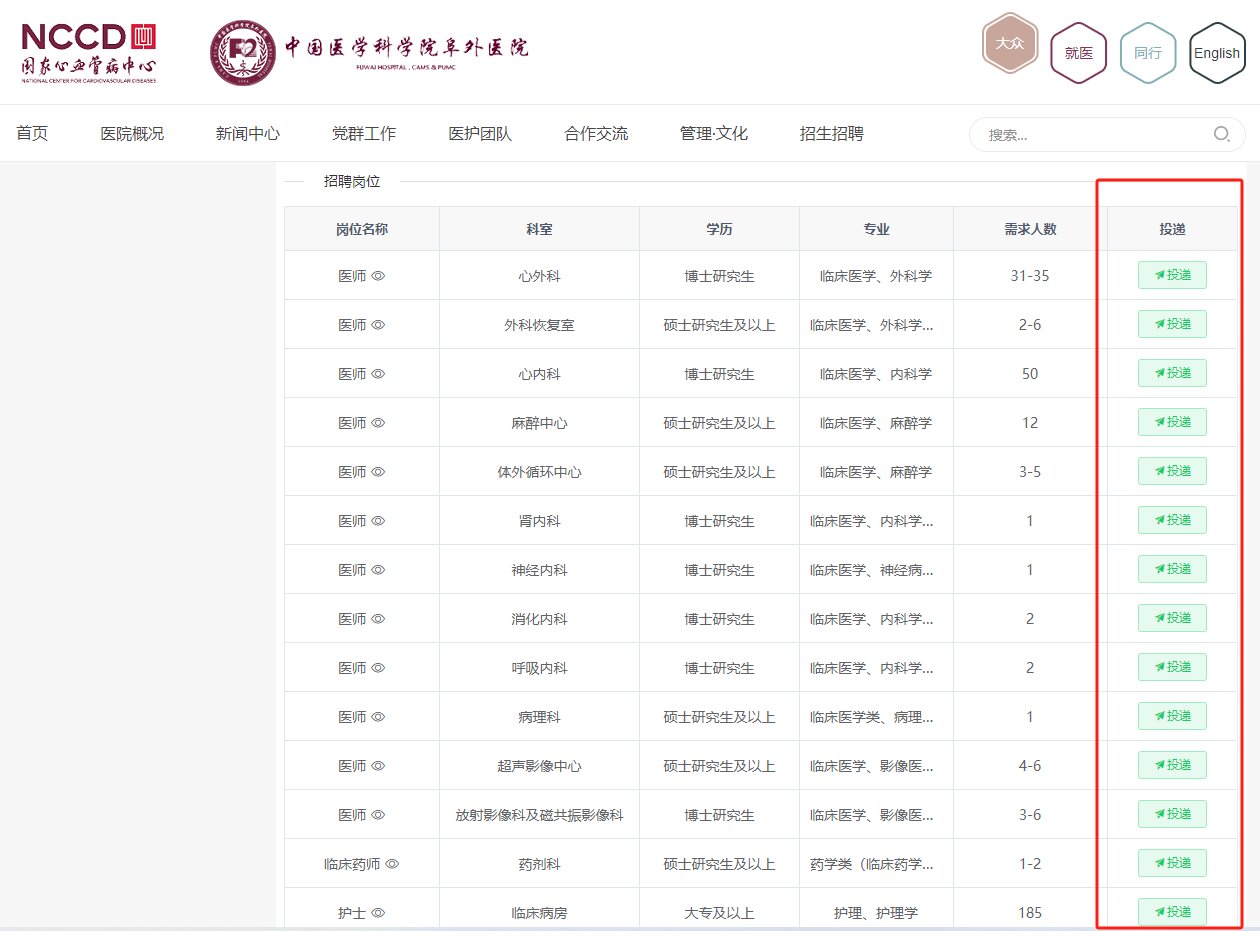
Task: View details eye icon for 外科恢复室 医师
Action: (x=378, y=325)
